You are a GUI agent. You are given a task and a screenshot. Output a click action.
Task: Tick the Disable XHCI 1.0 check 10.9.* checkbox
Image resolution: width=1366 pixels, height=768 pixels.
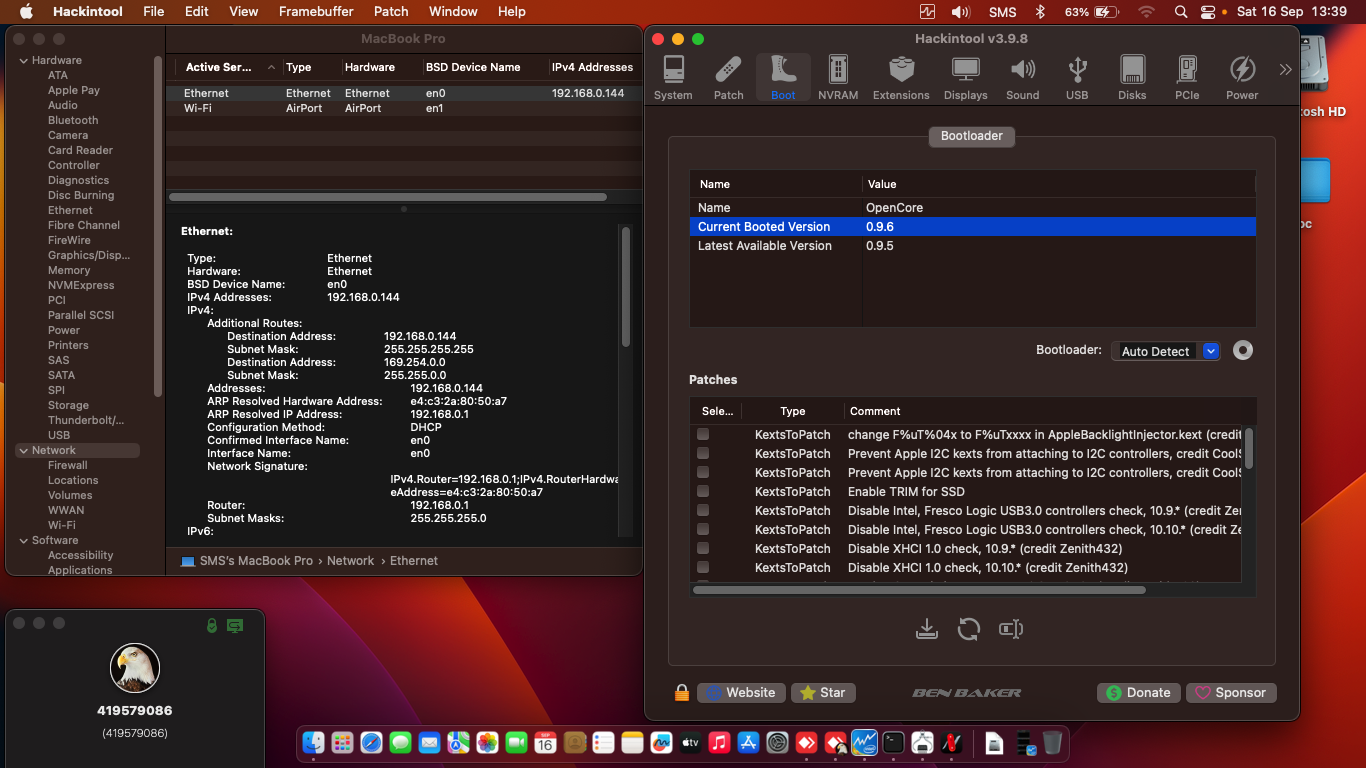(x=703, y=548)
